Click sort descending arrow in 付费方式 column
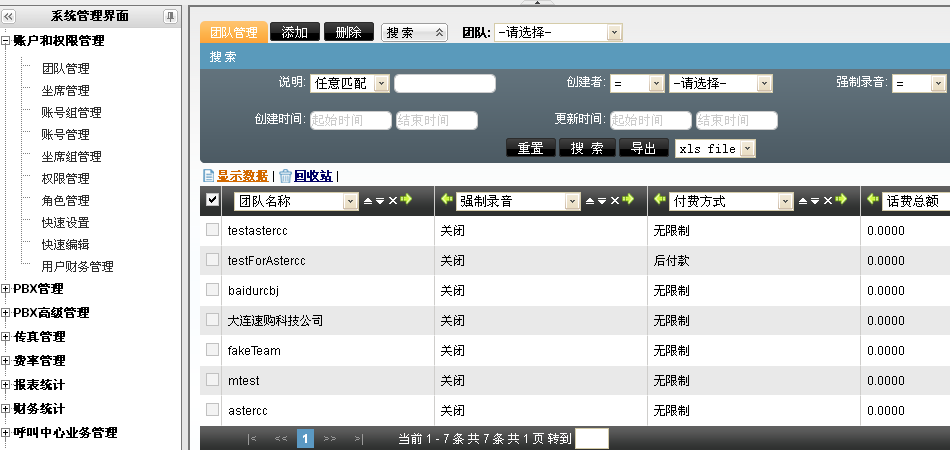950x450 pixels. pos(816,201)
